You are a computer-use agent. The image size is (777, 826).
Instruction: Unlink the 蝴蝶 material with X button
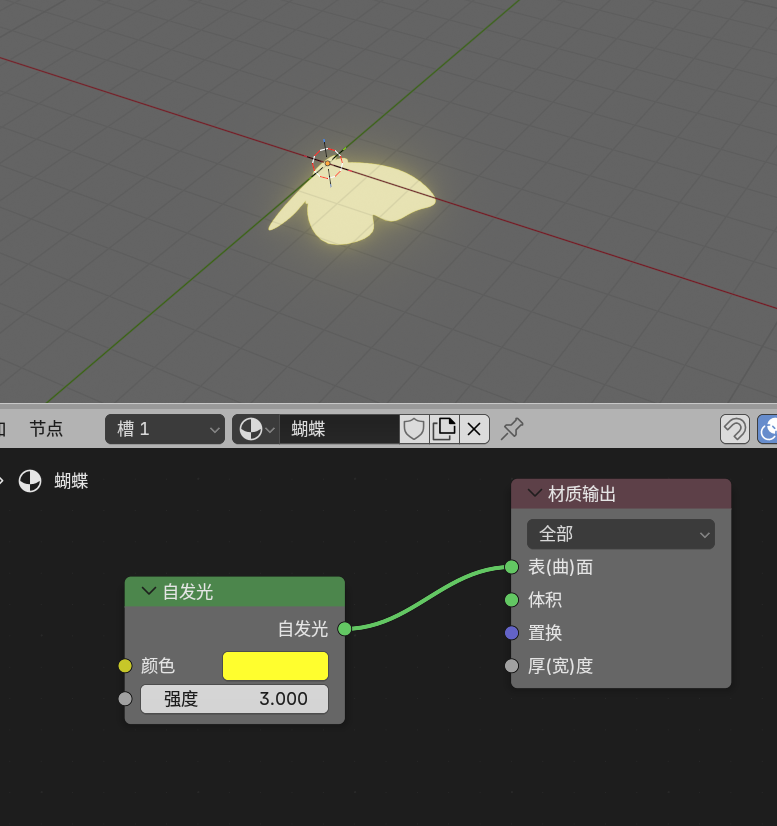474,429
